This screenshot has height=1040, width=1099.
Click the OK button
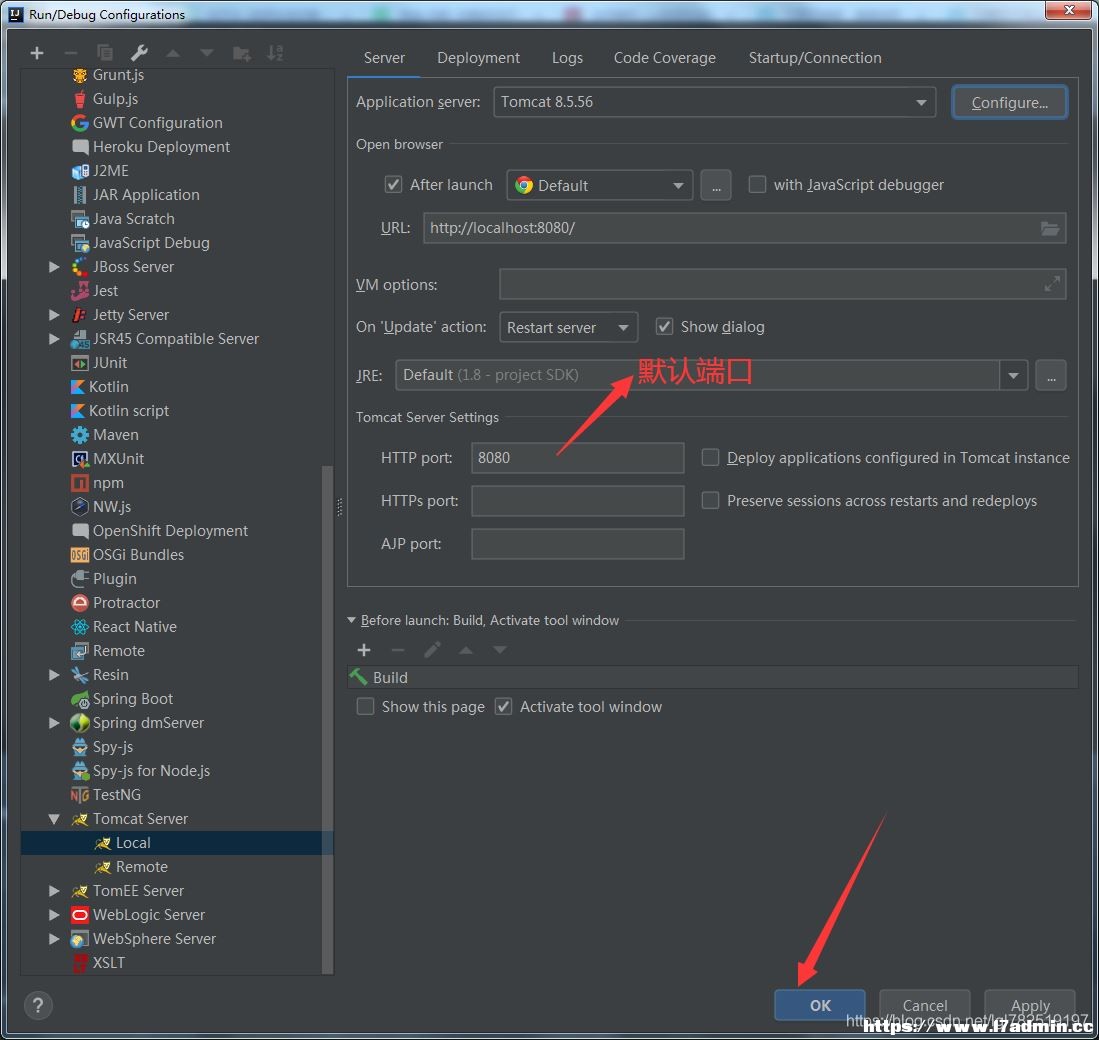coord(819,1005)
